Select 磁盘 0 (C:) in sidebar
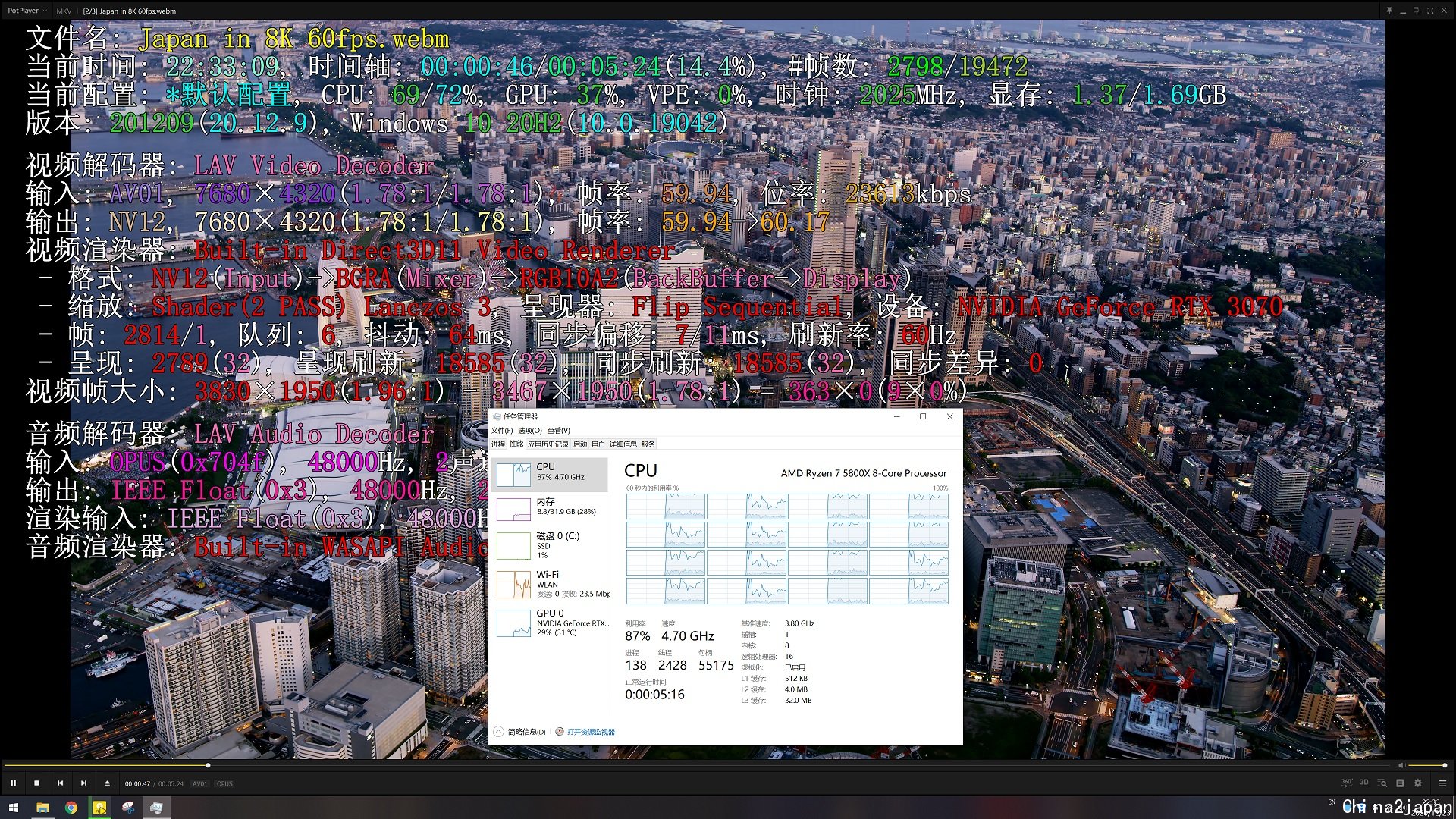 [x=551, y=546]
